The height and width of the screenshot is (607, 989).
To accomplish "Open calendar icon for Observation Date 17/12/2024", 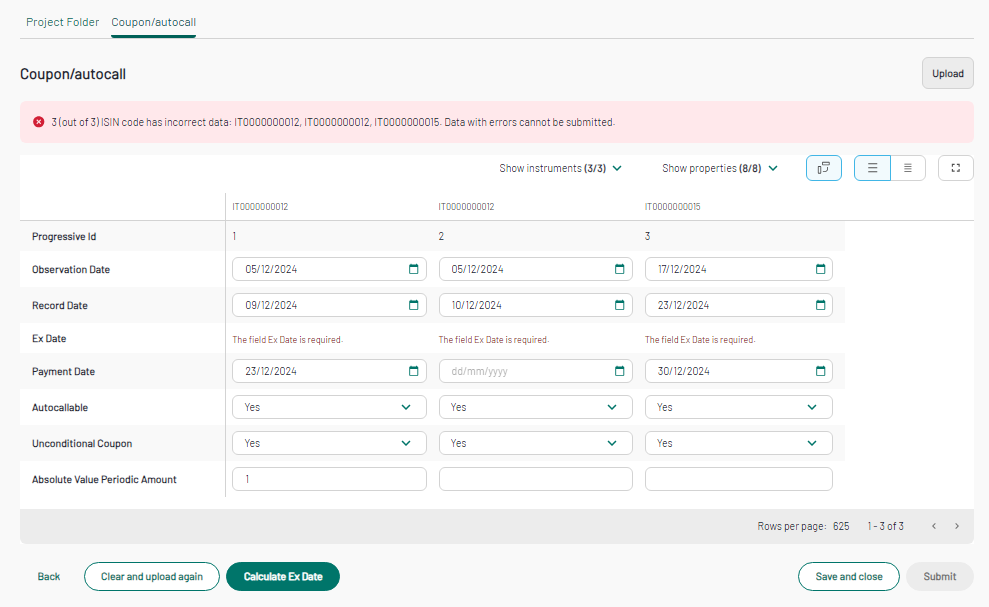I will [x=820, y=269].
